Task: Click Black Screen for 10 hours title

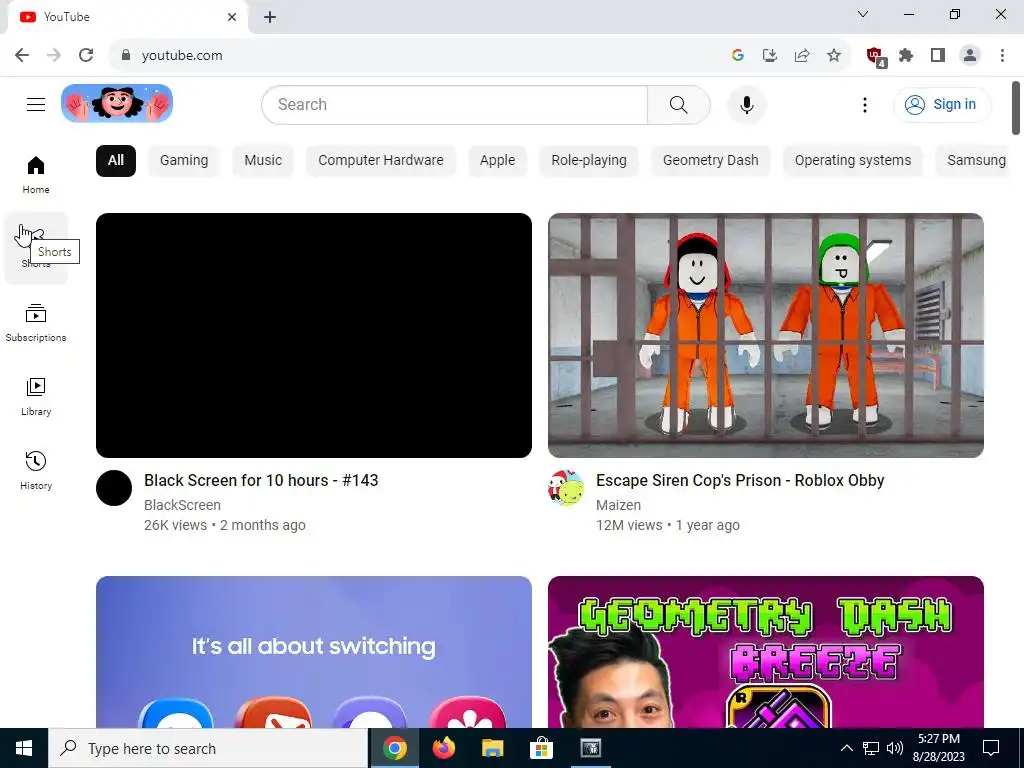Action: 261,481
